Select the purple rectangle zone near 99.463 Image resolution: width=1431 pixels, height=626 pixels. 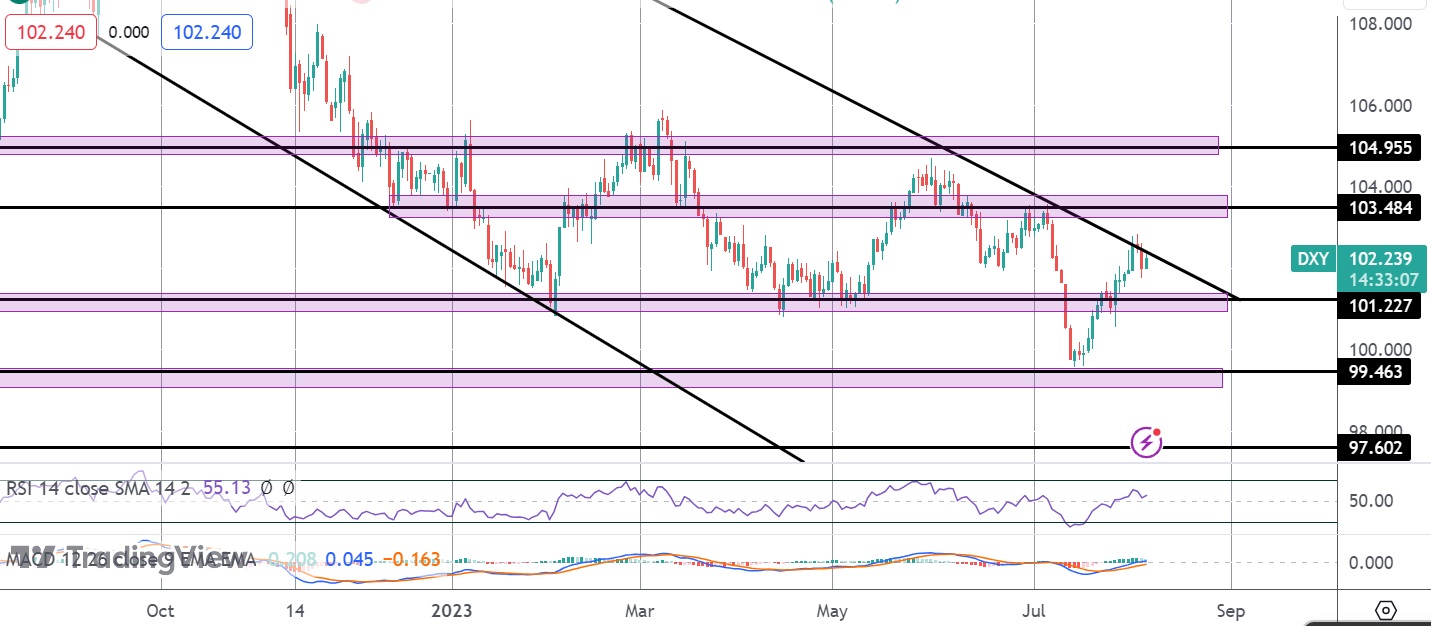pyautogui.click(x=611, y=378)
